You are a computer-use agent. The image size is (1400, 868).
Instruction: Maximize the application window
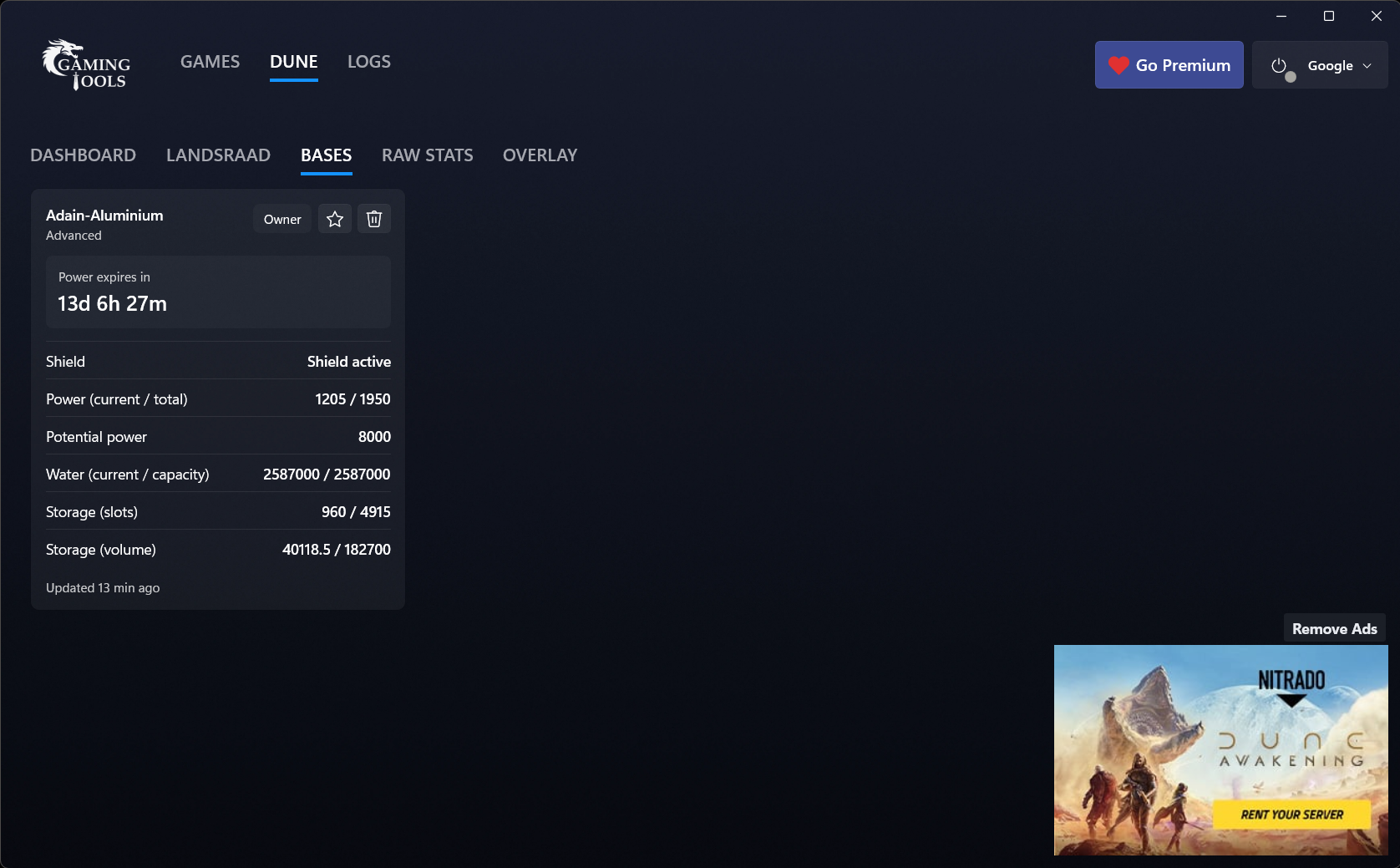coord(1329,16)
